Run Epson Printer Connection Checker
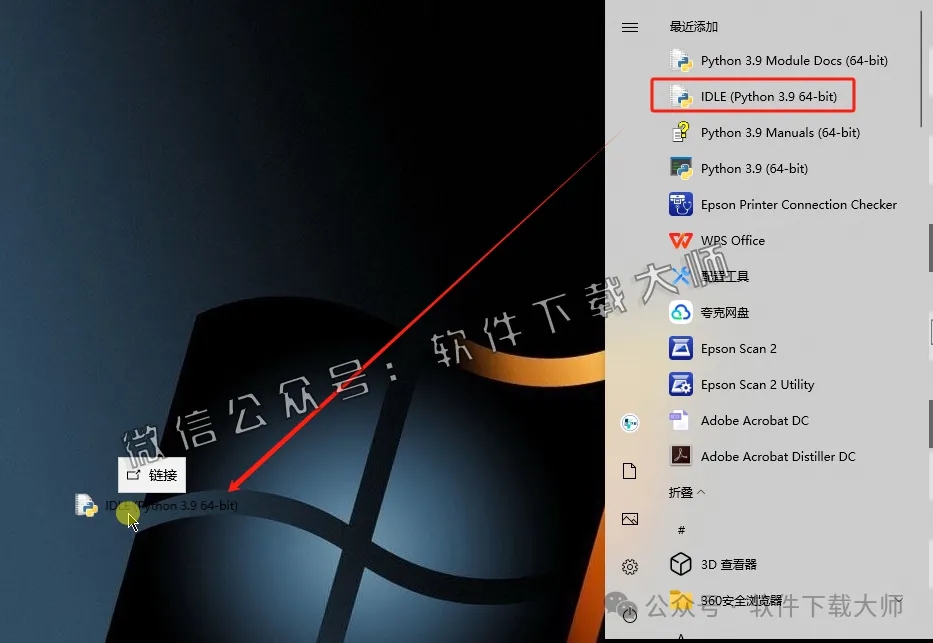The width and height of the screenshot is (933, 643). (798, 204)
